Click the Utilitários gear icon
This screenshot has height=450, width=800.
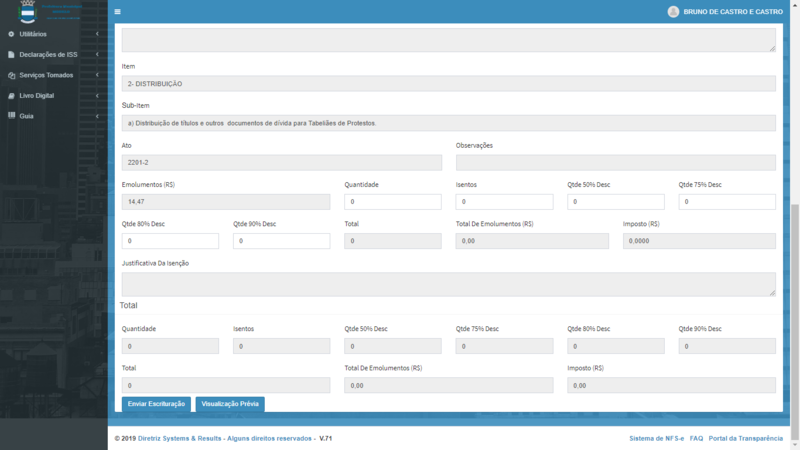pos(11,34)
